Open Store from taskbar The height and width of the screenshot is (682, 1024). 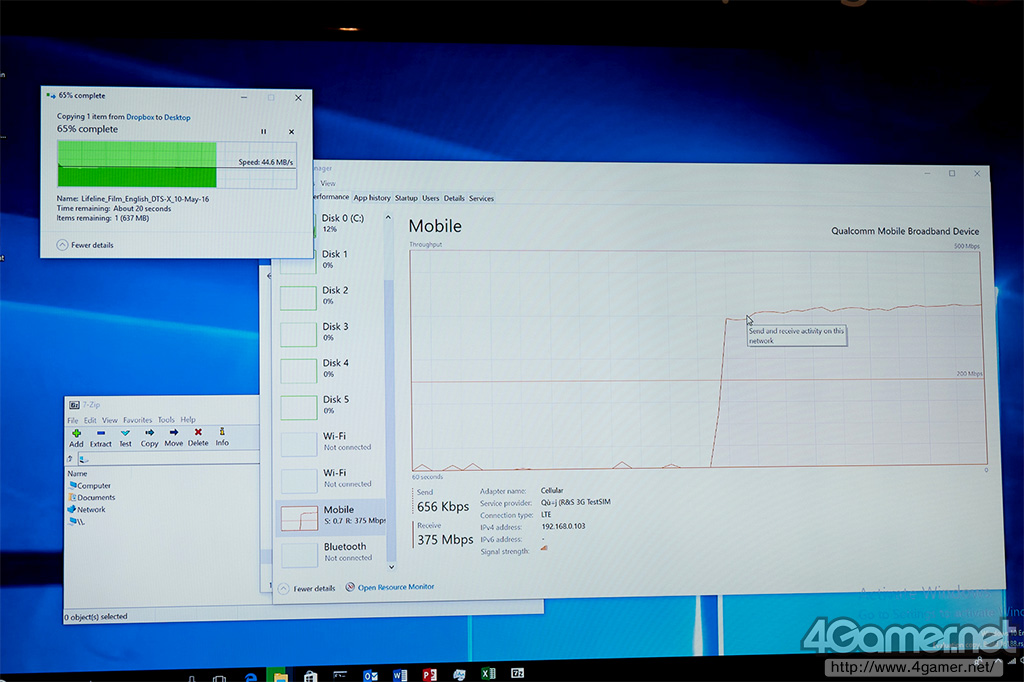[x=310, y=675]
